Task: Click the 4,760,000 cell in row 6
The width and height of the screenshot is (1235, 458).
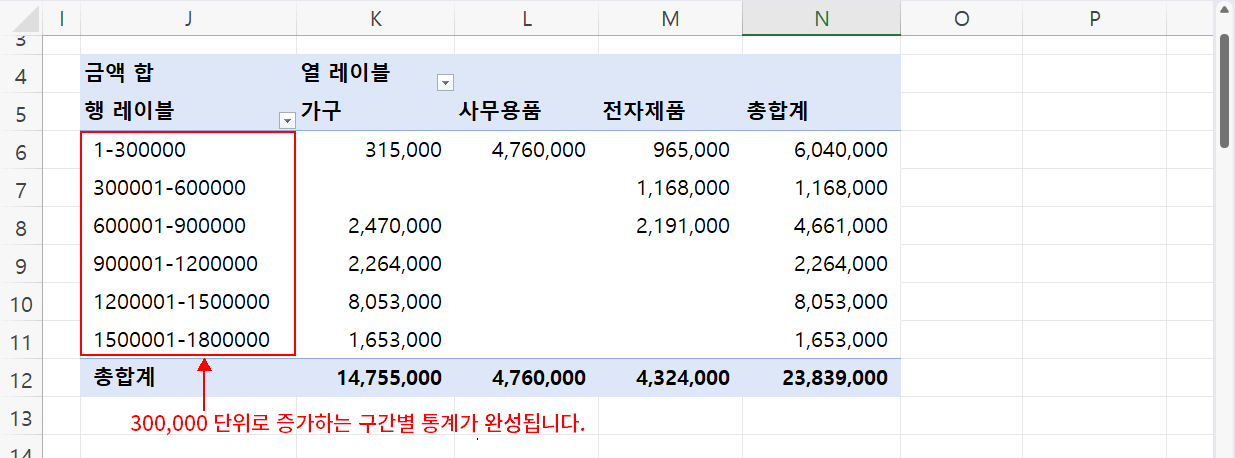Action: (x=526, y=149)
